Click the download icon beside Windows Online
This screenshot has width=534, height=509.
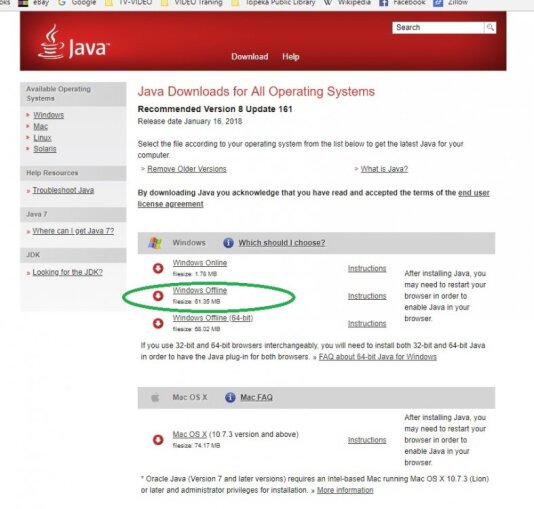pos(158,268)
